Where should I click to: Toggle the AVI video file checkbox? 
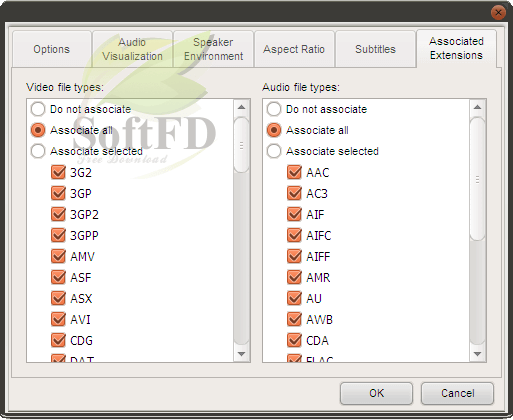tap(58, 319)
